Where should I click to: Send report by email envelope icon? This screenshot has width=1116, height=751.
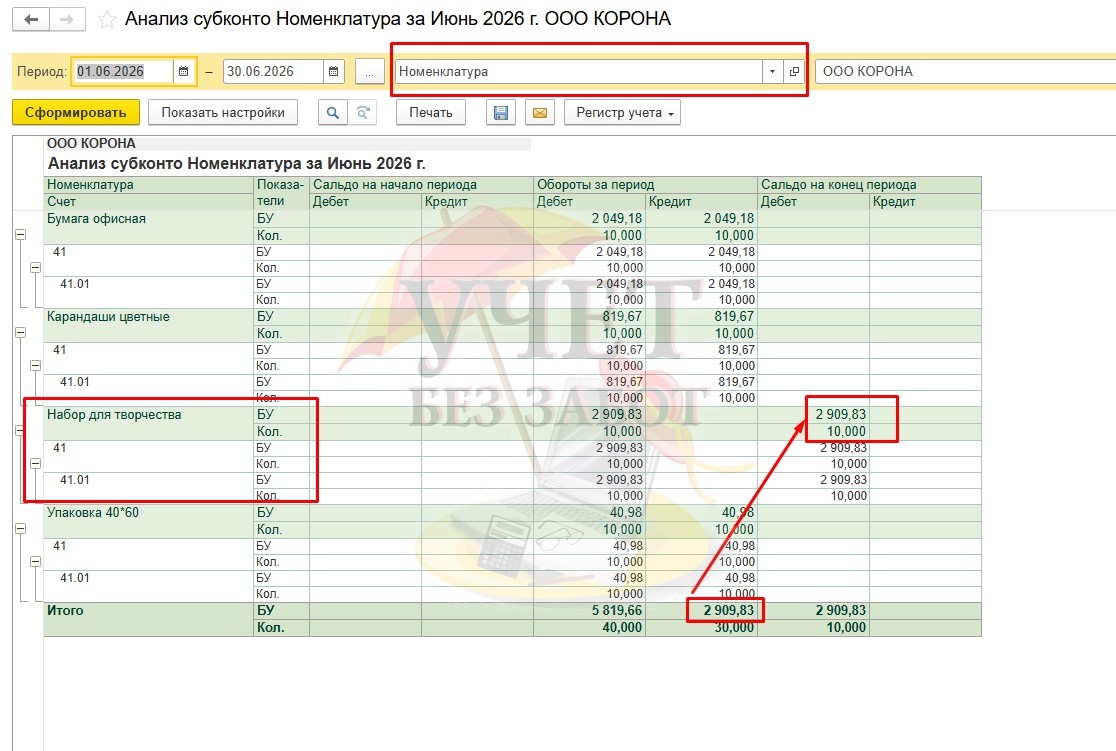[540, 112]
